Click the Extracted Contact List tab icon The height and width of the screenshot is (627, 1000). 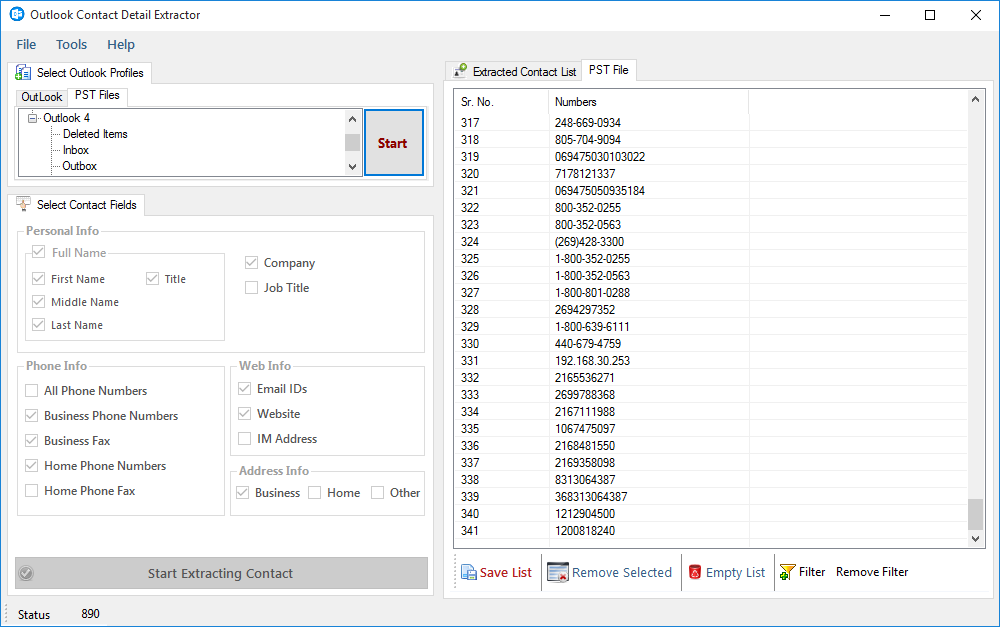[460, 71]
